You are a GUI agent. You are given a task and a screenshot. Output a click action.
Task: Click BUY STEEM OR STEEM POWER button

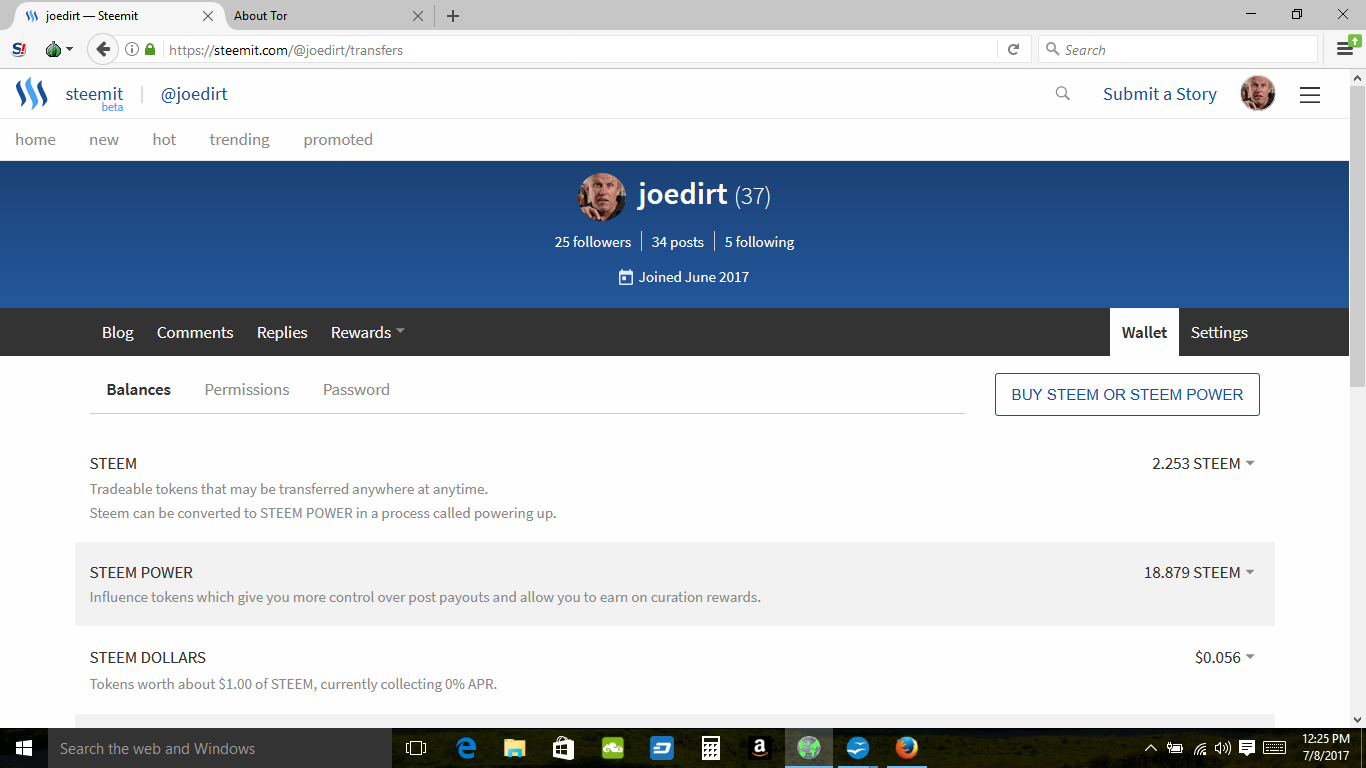1127,395
